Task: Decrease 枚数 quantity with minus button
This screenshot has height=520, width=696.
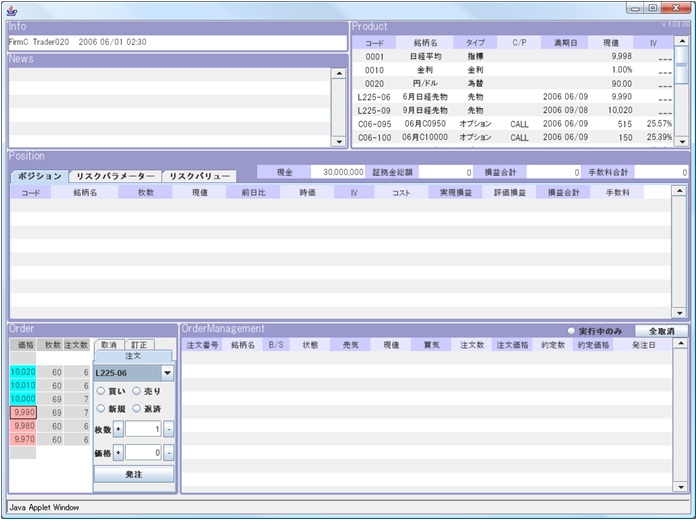Action: coord(169,429)
